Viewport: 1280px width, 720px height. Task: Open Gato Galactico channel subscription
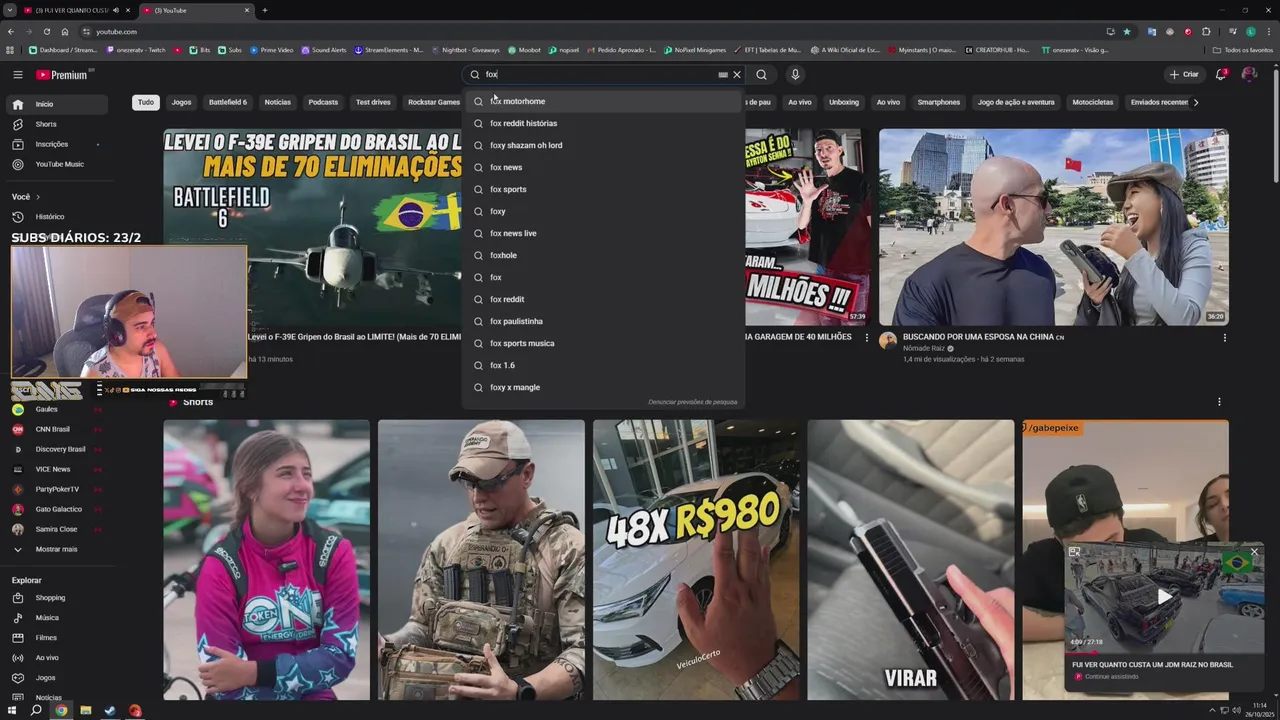[x=56, y=509]
